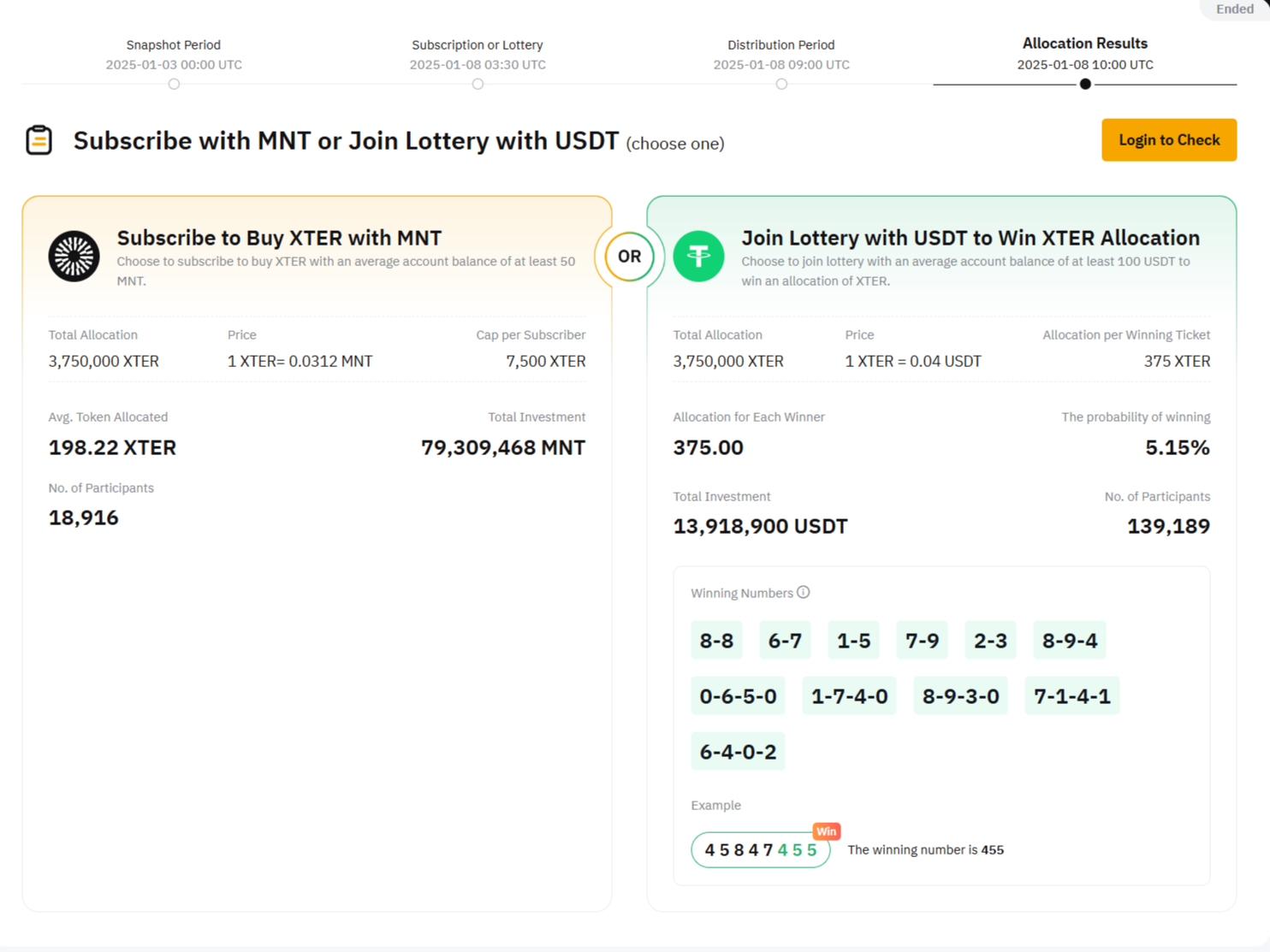Screen dimensions: 1270x952
Task: Click the '1 XTER = 0.04 USDT' price
Action: click(913, 361)
